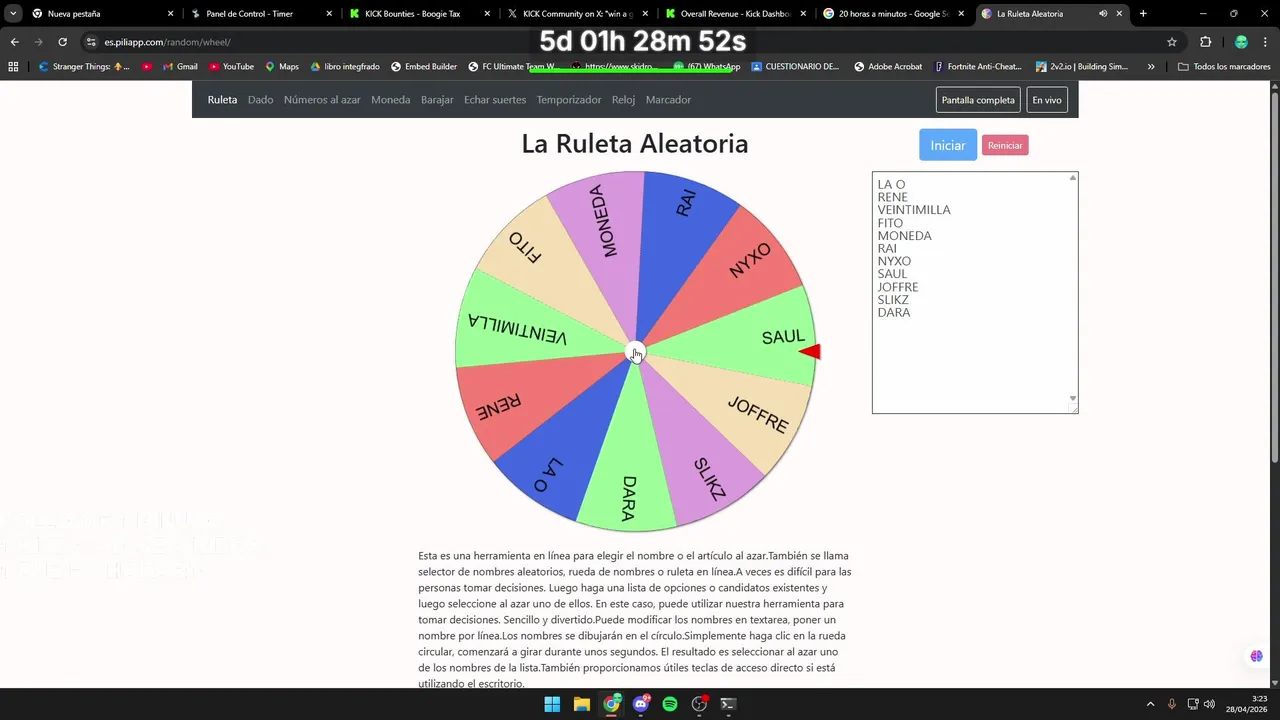The width and height of the screenshot is (1280, 720).
Task: Open the Maps bookmark
Action: click(x=282, y=67)
